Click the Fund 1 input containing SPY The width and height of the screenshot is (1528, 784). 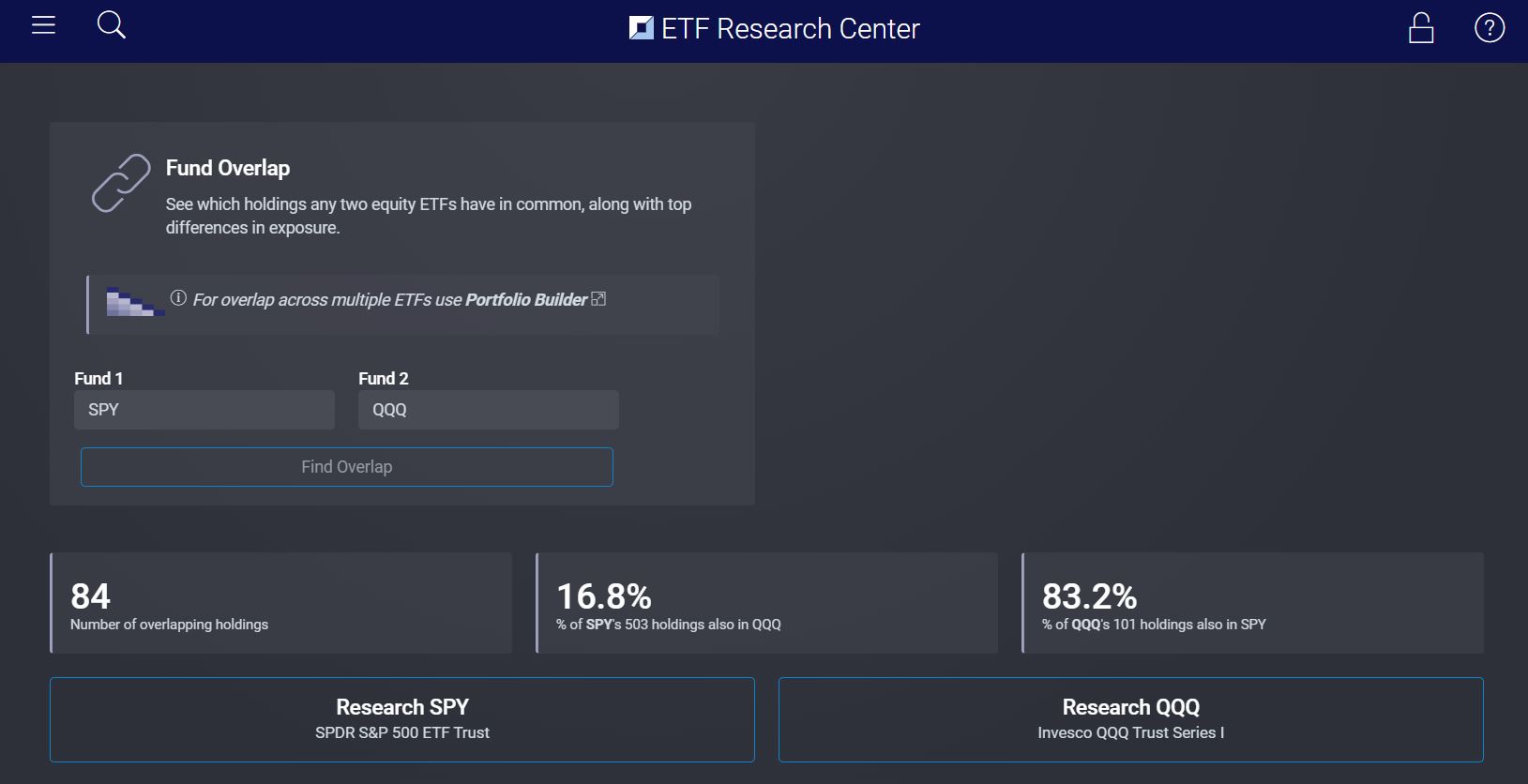point(204,410)
